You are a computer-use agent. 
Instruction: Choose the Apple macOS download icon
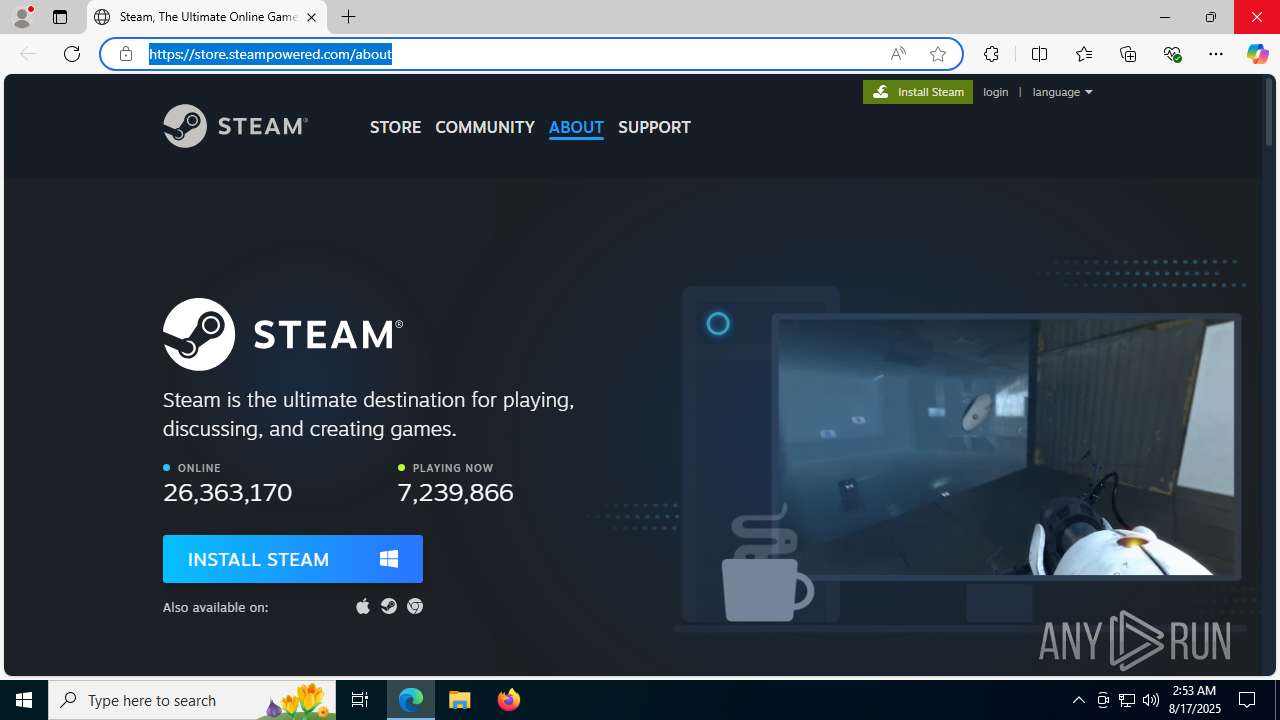(x=363, y=606)
